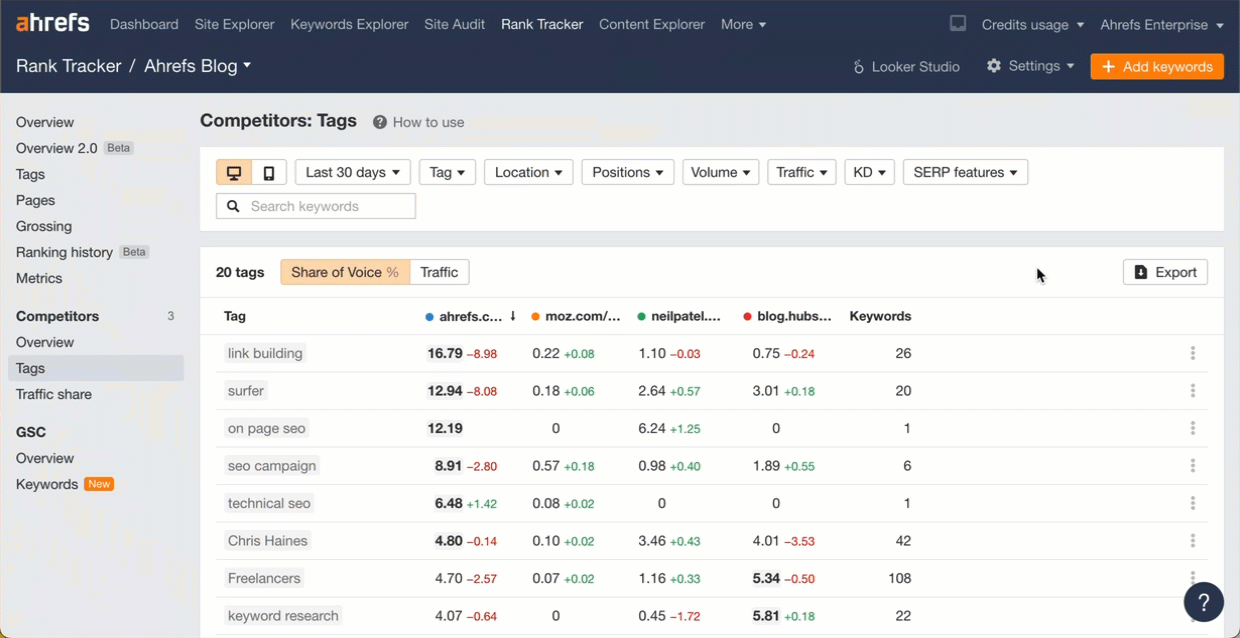The width and height of the screenshot is (1240, 638).
Task: Toggle desktop results view
Action: tap(235, 171)
